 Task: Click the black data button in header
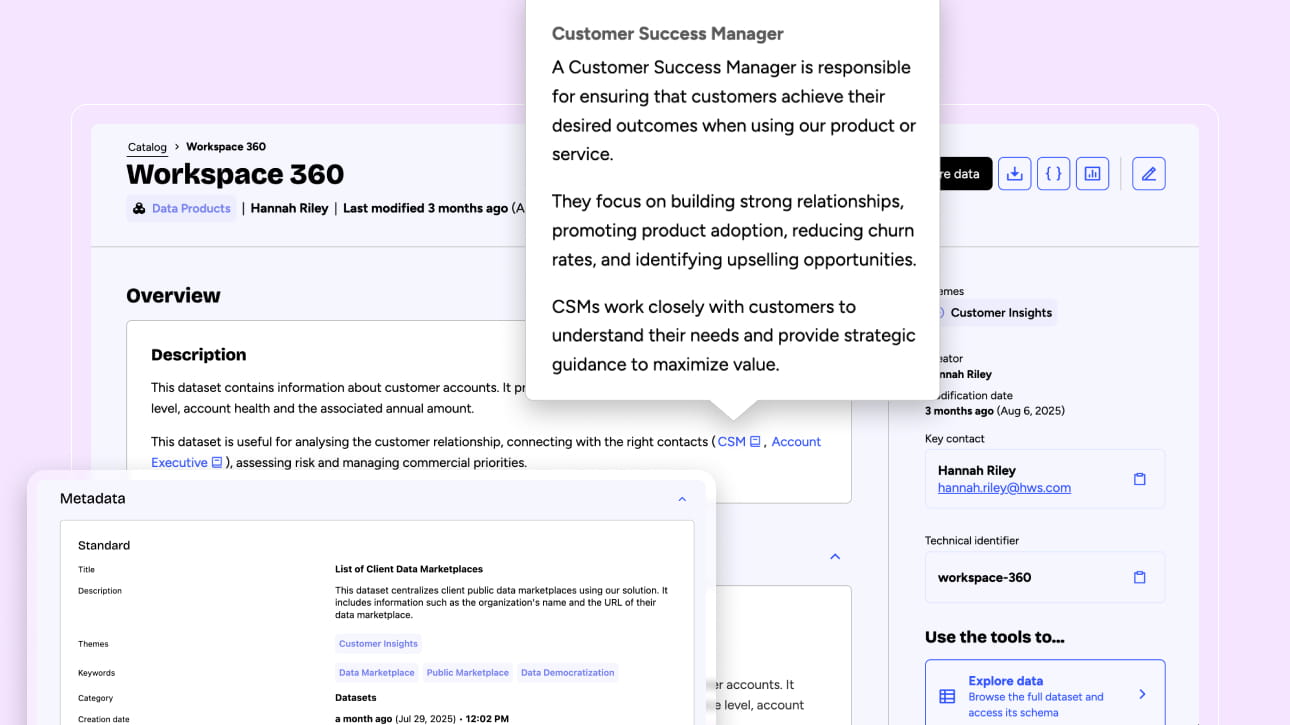962,174
